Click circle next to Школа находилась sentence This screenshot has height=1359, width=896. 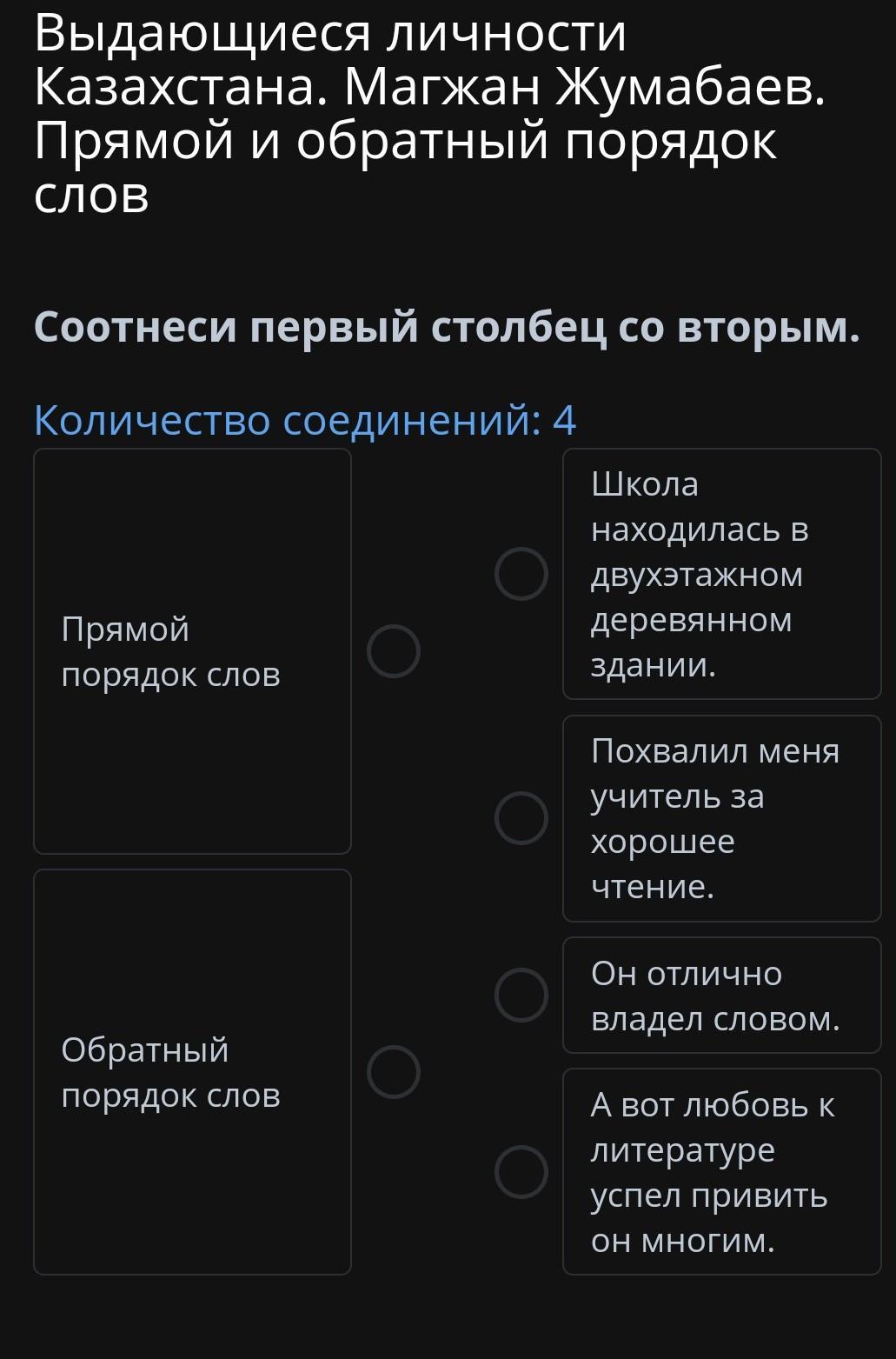pyautogui.click(x=521, y=574)
